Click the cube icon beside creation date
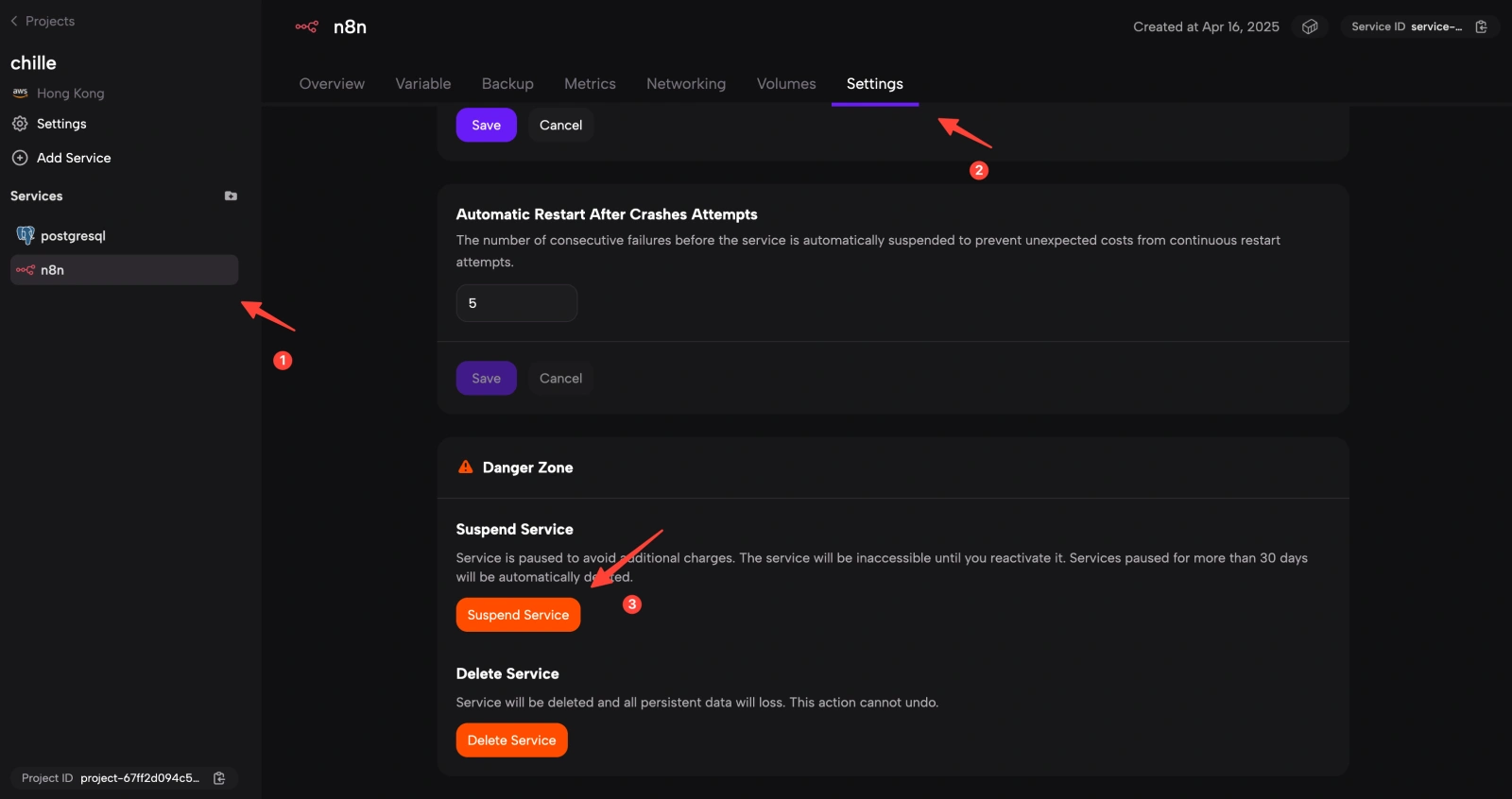 coord(1310,26)
